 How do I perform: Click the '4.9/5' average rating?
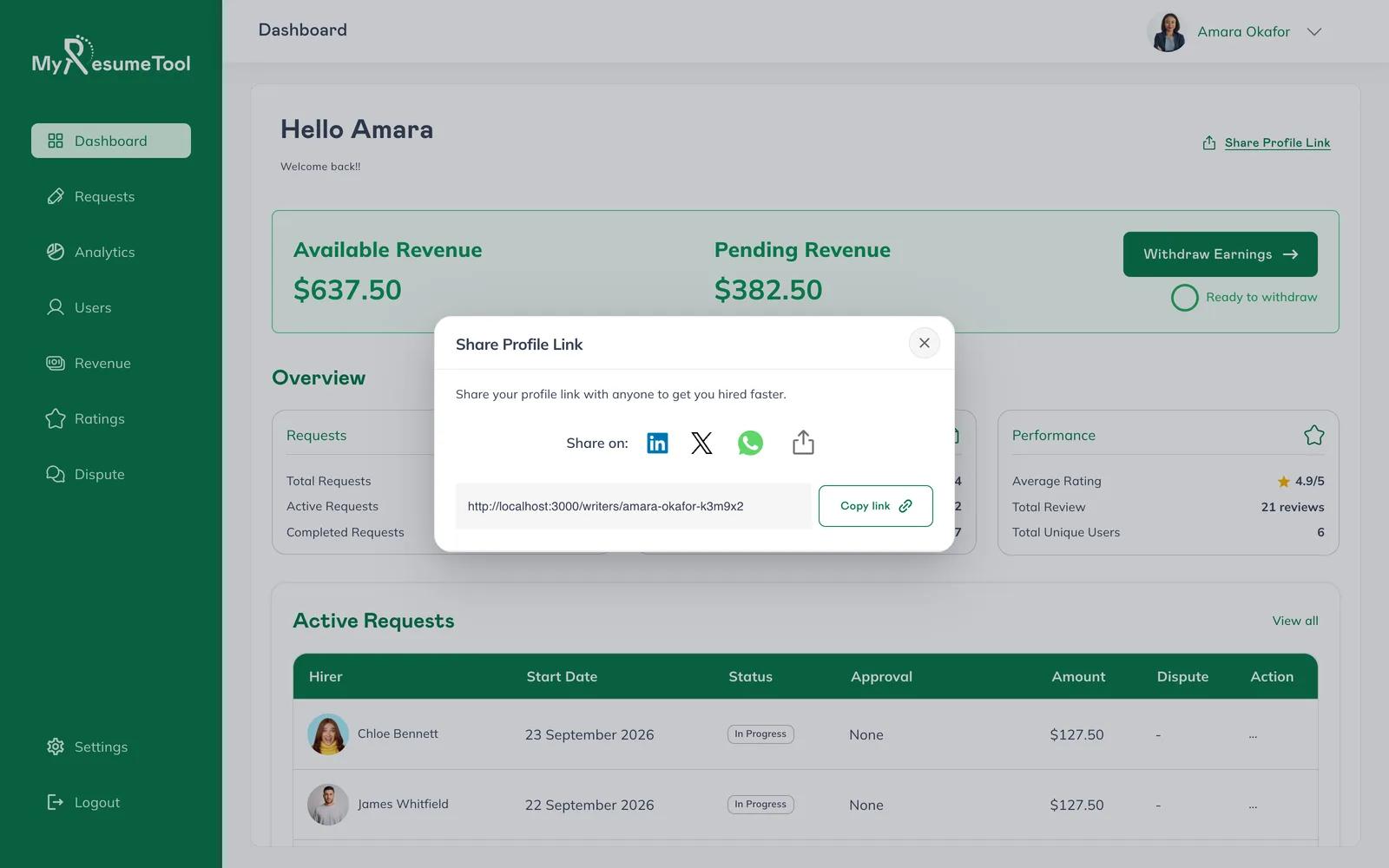1309,481
